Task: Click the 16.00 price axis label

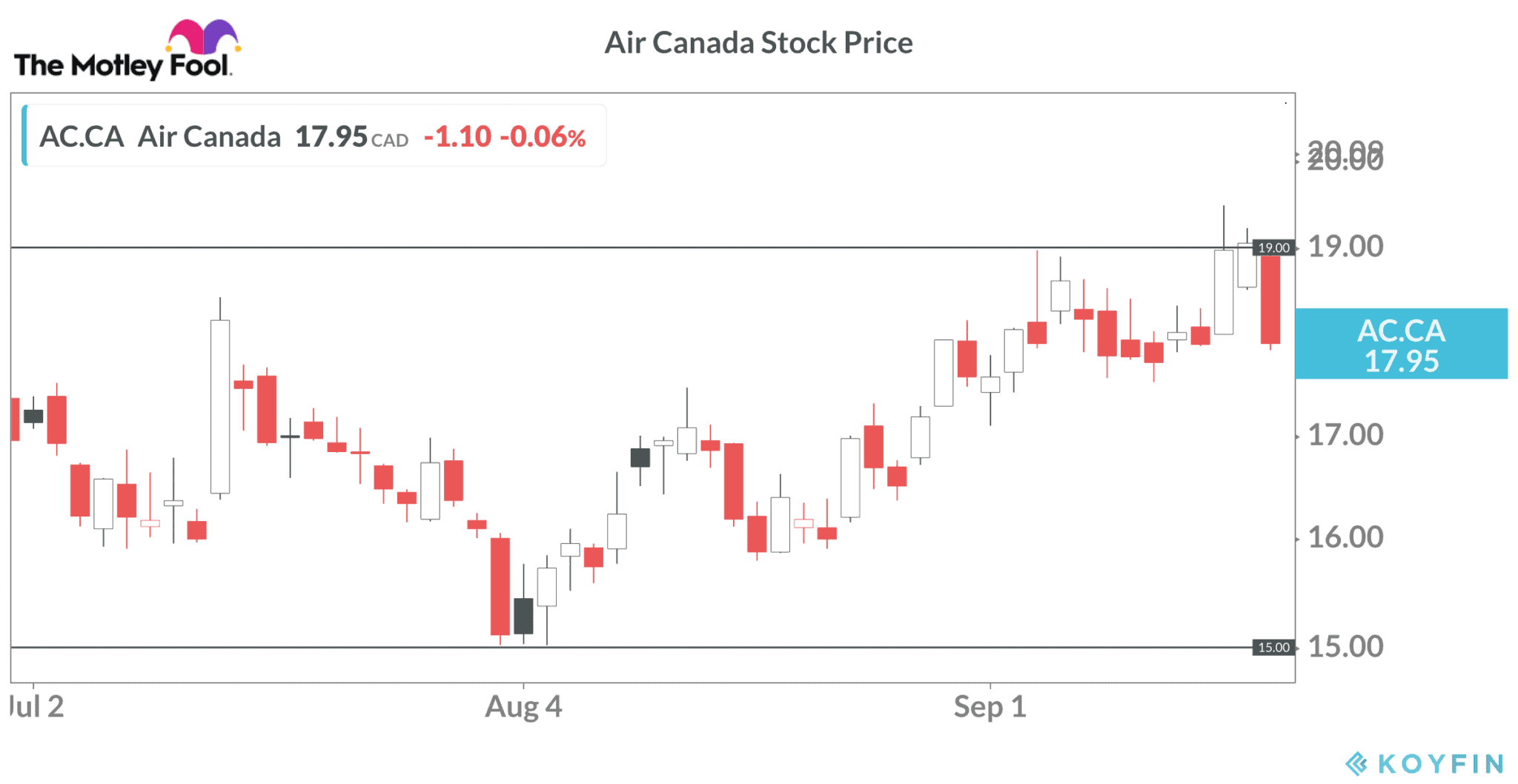Action: pos(1345,537)
